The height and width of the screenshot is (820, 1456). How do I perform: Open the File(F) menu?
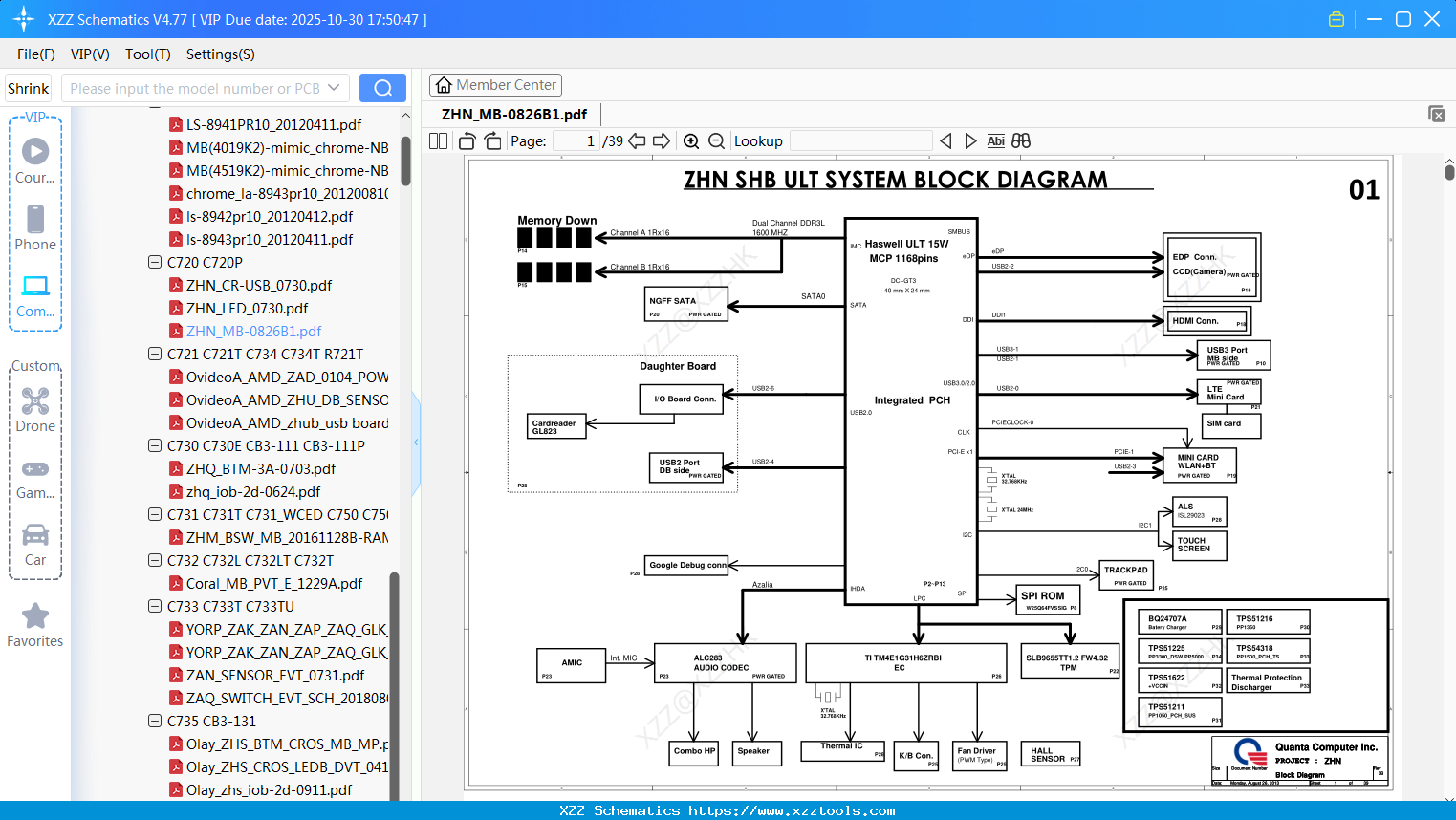point(36,54)
